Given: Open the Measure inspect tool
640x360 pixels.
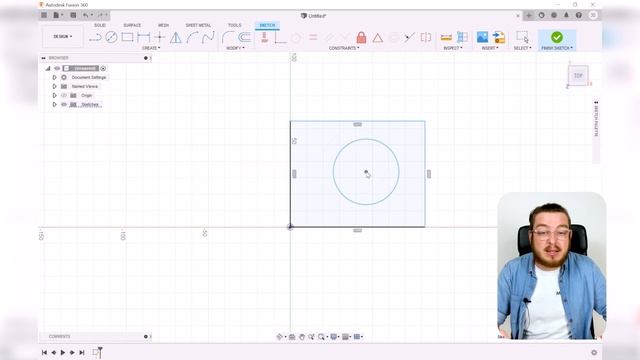Looking at the screenshot, I should [x=447, y=38].
